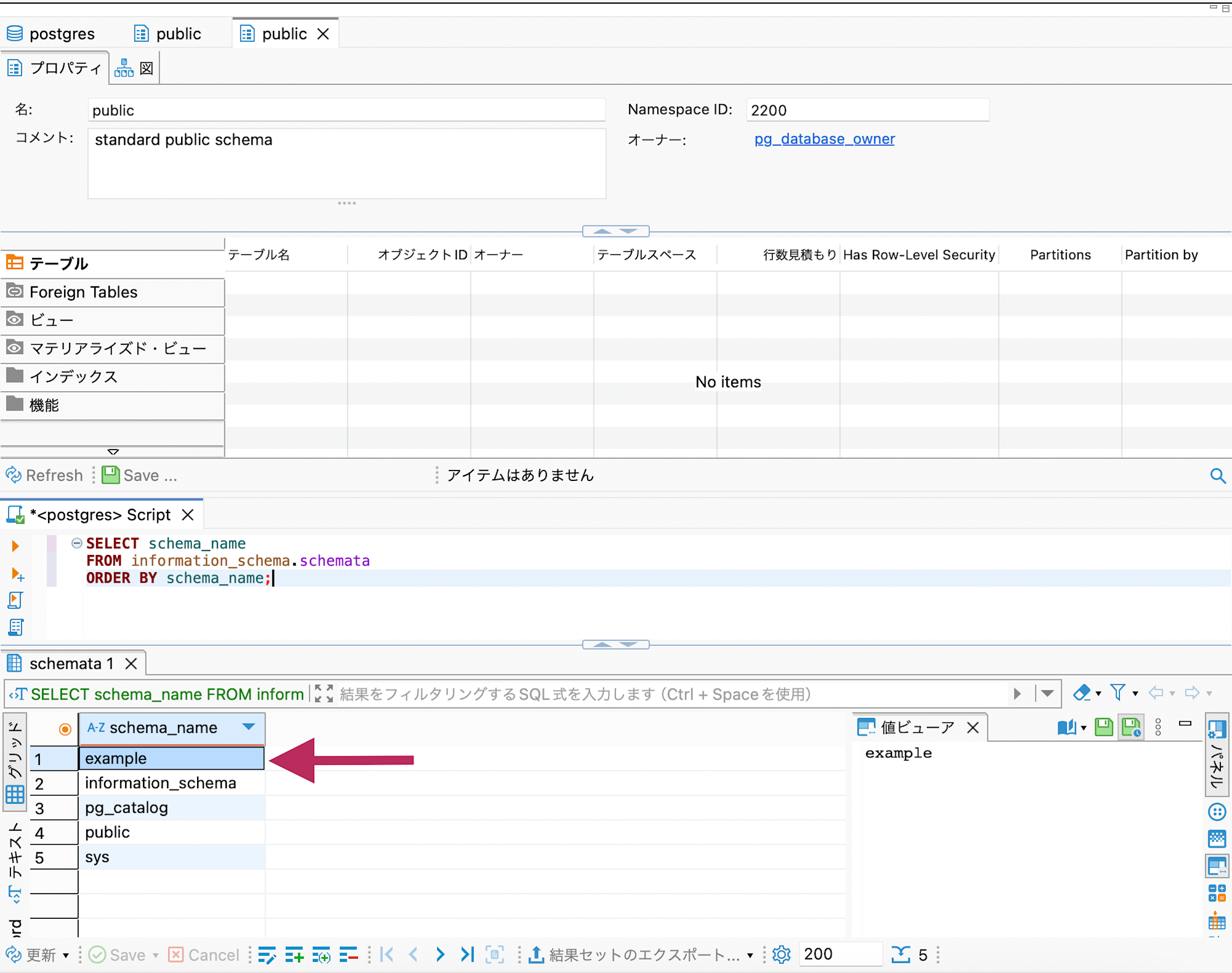Viewport: 1232px width, 973px height.
Task: Toggle the aggregate calc panel icon
Action: tap(1217, 894)
